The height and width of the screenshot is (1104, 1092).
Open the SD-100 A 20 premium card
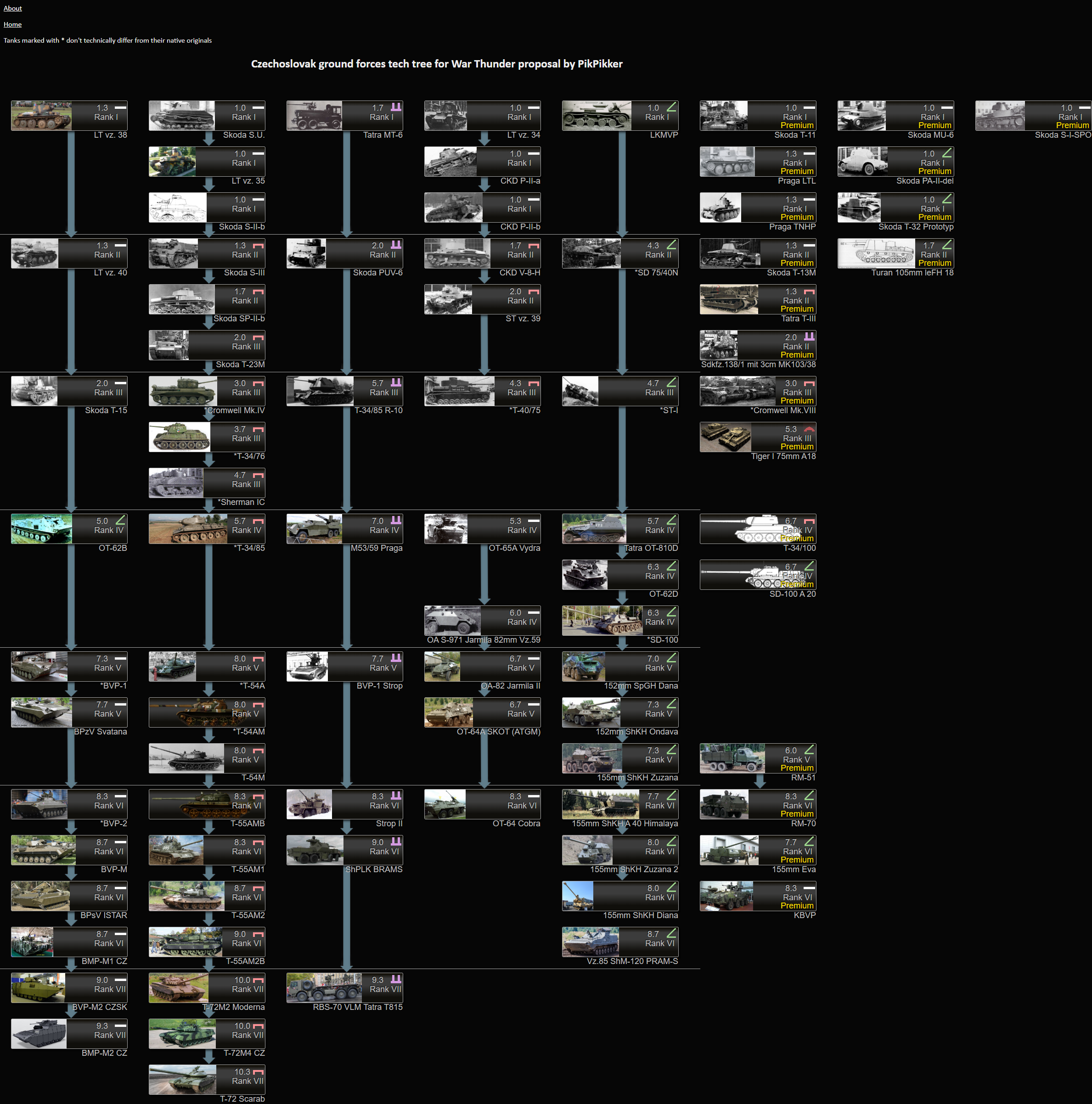[x=758, y=574]
